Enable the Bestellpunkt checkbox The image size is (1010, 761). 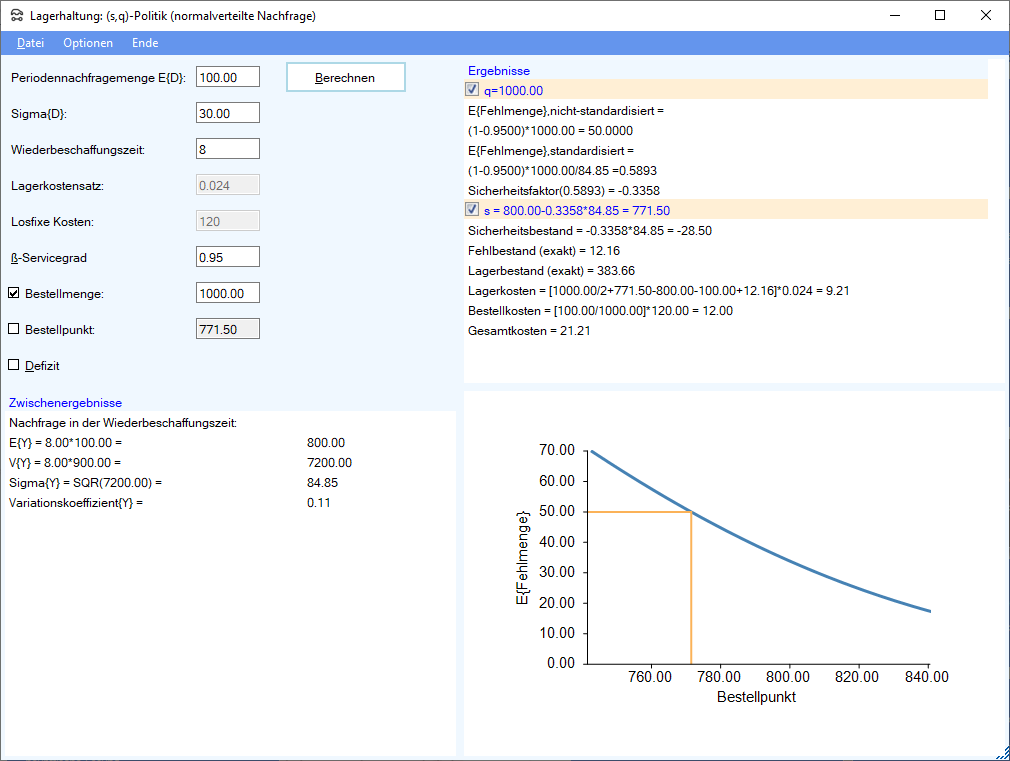14,329
